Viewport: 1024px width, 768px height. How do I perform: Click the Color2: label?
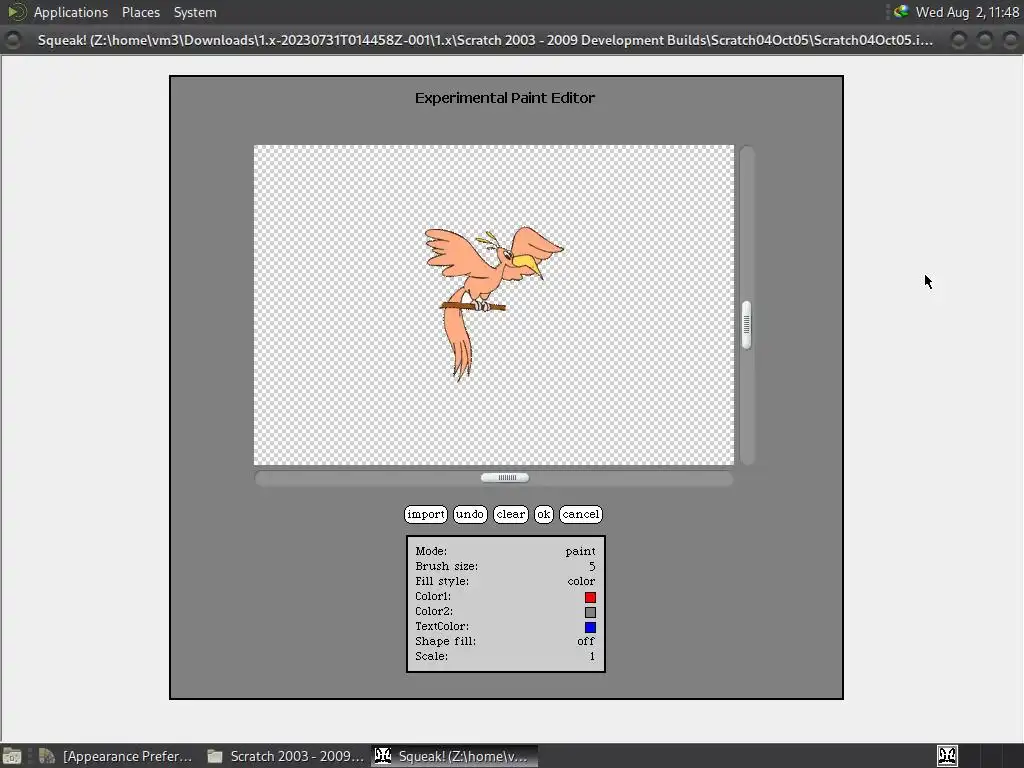click(434, 611)
